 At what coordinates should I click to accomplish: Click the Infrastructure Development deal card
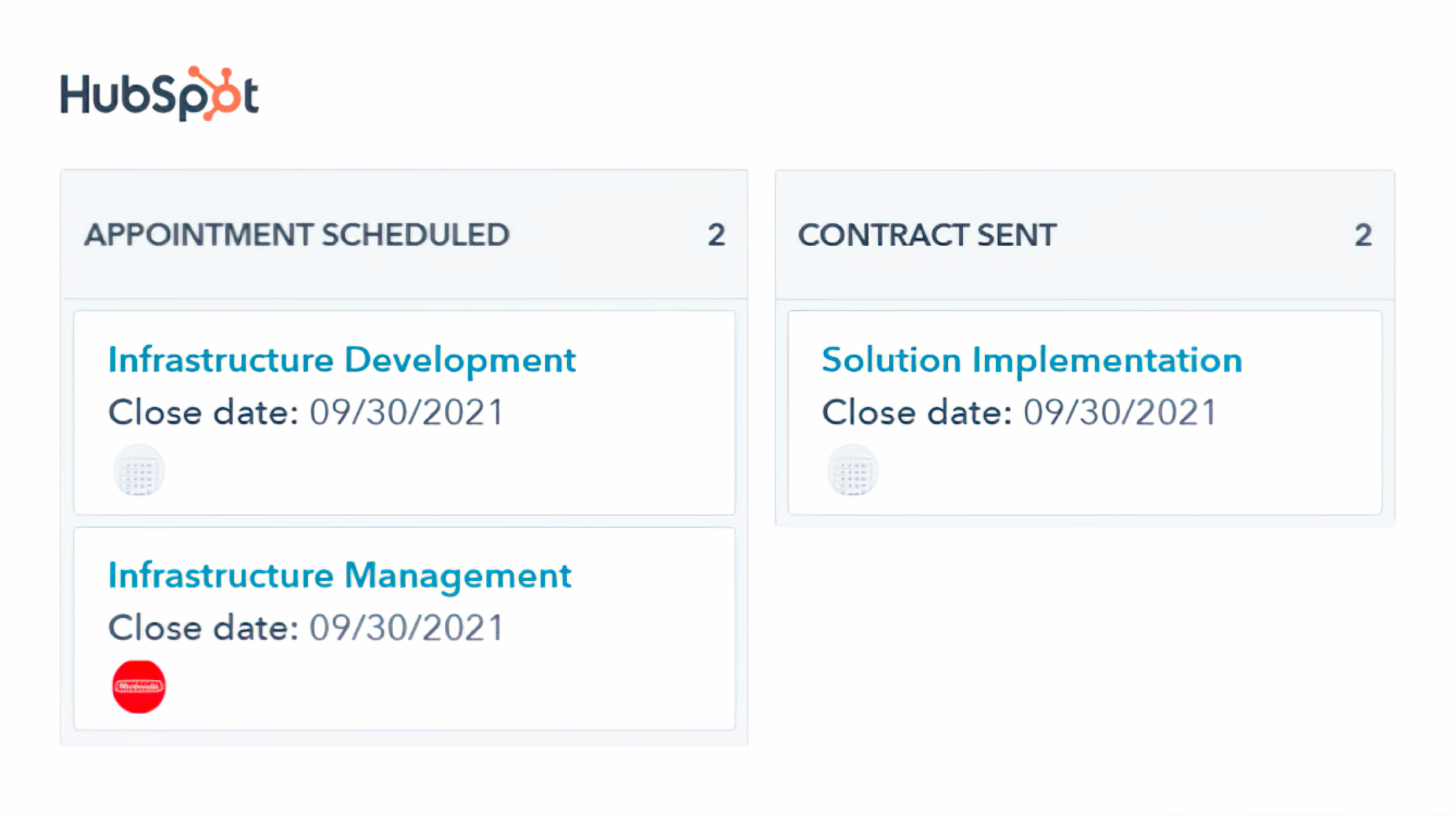pos(405,413)
